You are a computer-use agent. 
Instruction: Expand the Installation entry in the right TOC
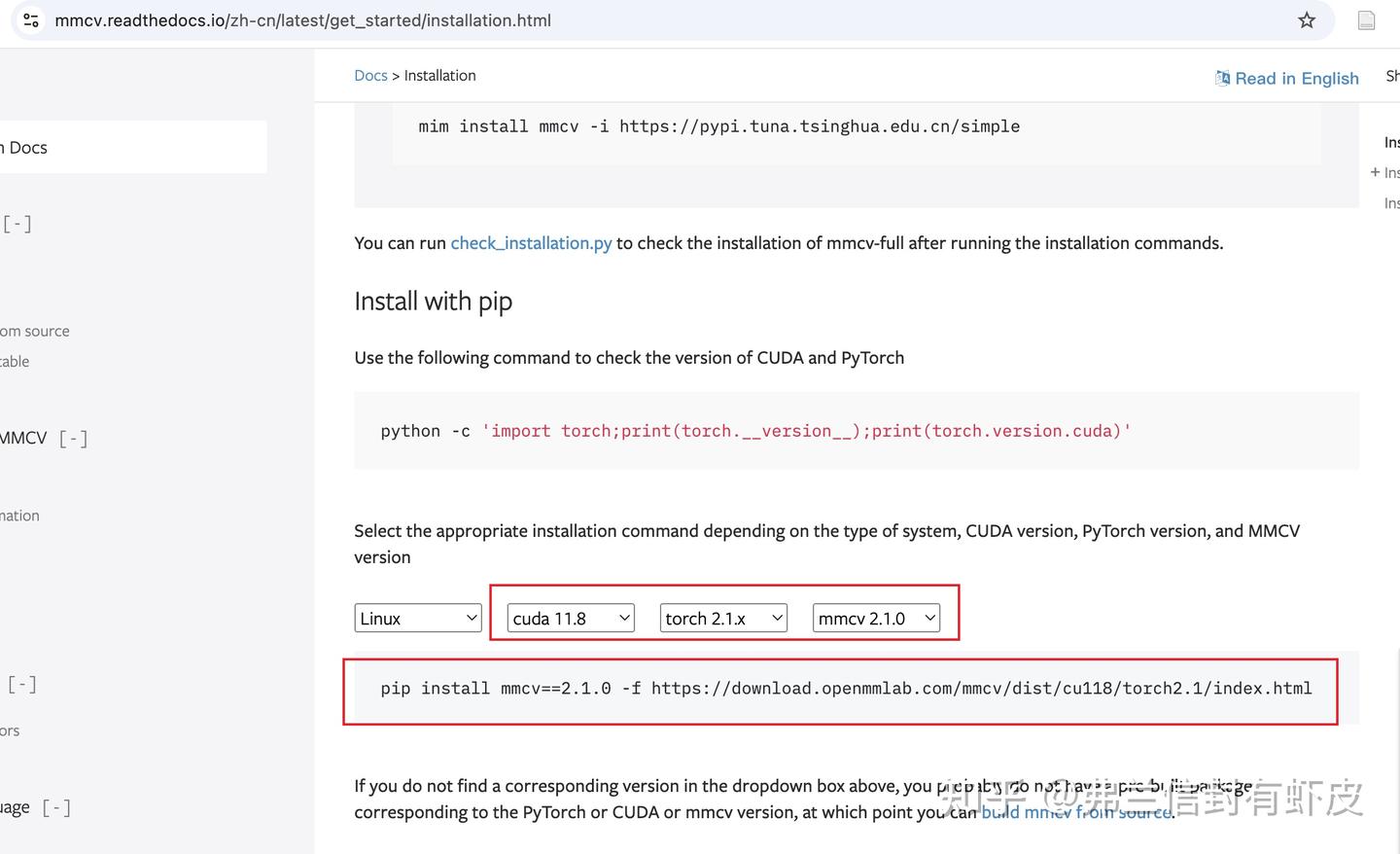1376,172
